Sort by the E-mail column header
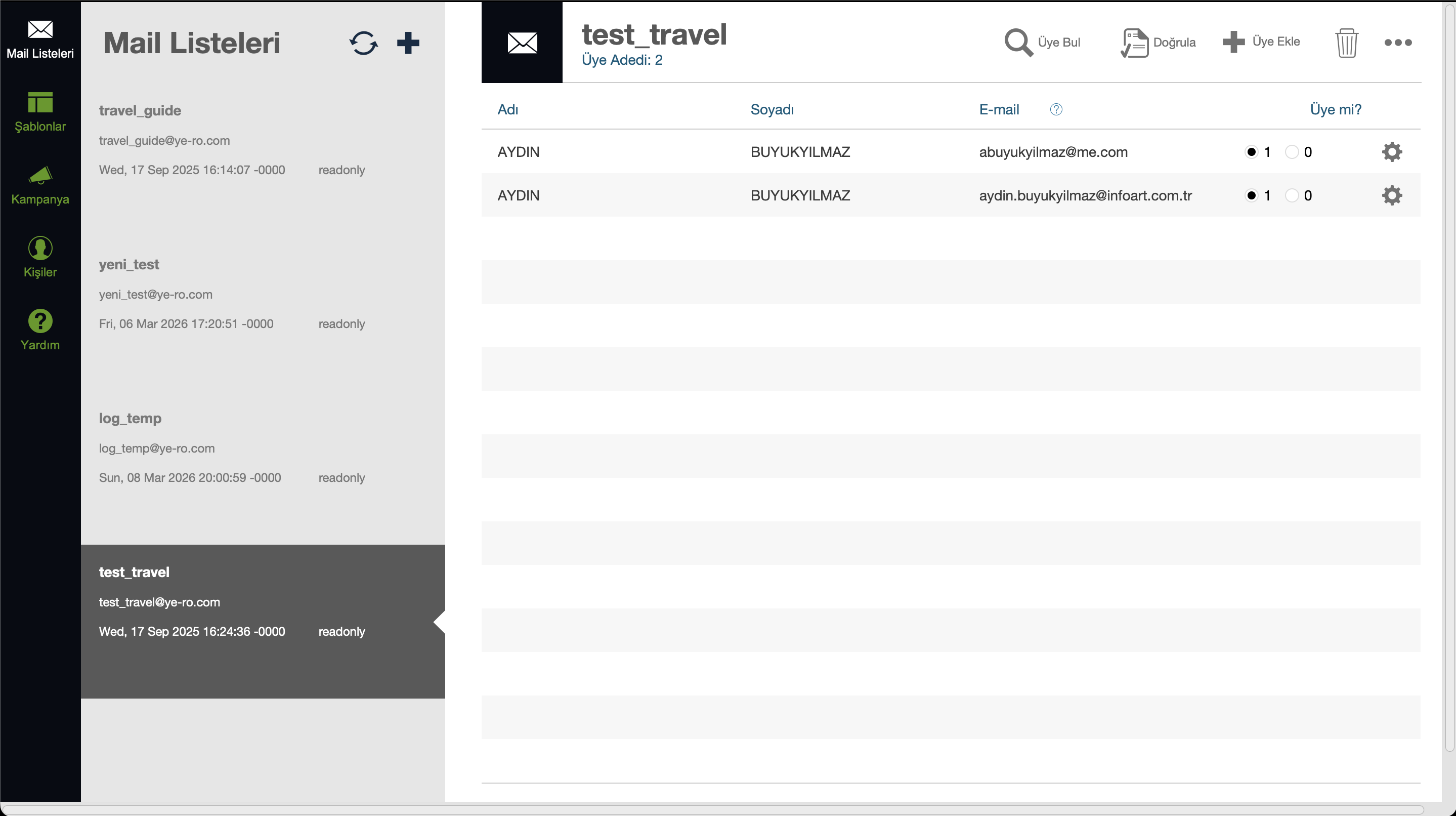This screenshot has width=1456, height=816. (999, 110)
